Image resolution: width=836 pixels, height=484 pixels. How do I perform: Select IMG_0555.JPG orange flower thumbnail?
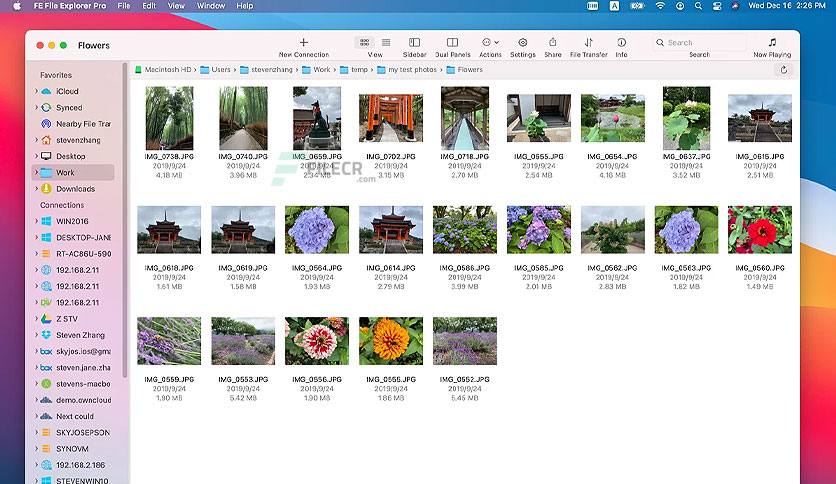pyautogui.click(x=391, y=341)
